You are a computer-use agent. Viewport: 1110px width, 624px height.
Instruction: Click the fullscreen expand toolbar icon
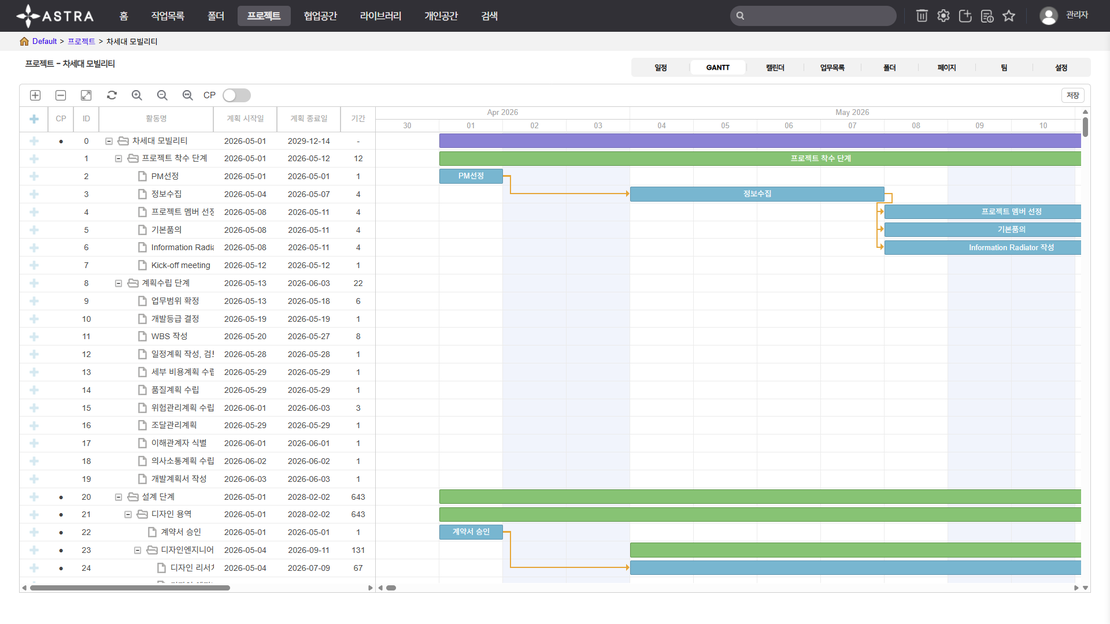coord(86,95)
